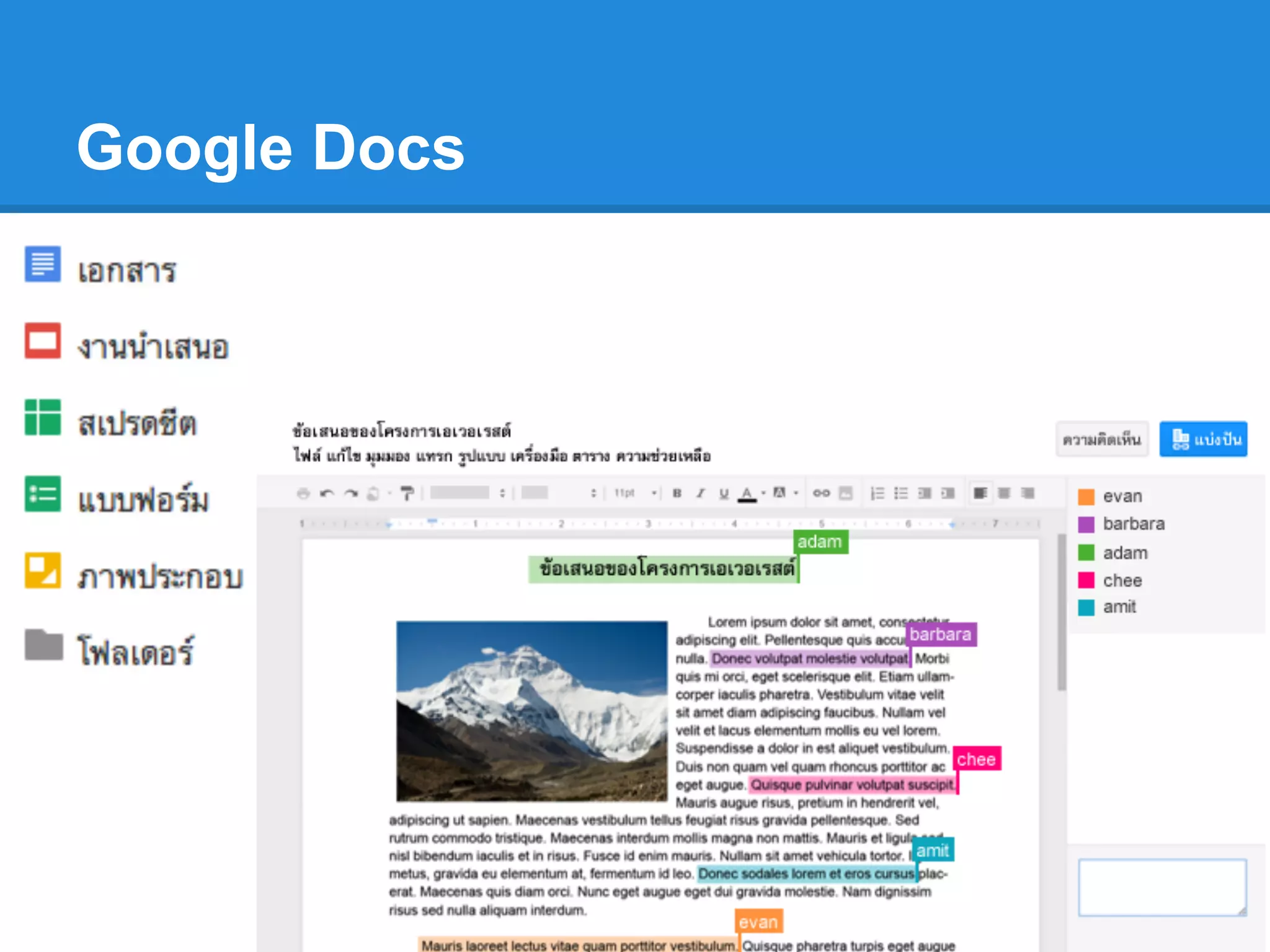Click the text color A icon
The width and height of the screenshot is (1270, 952).
tap(747, 494)
